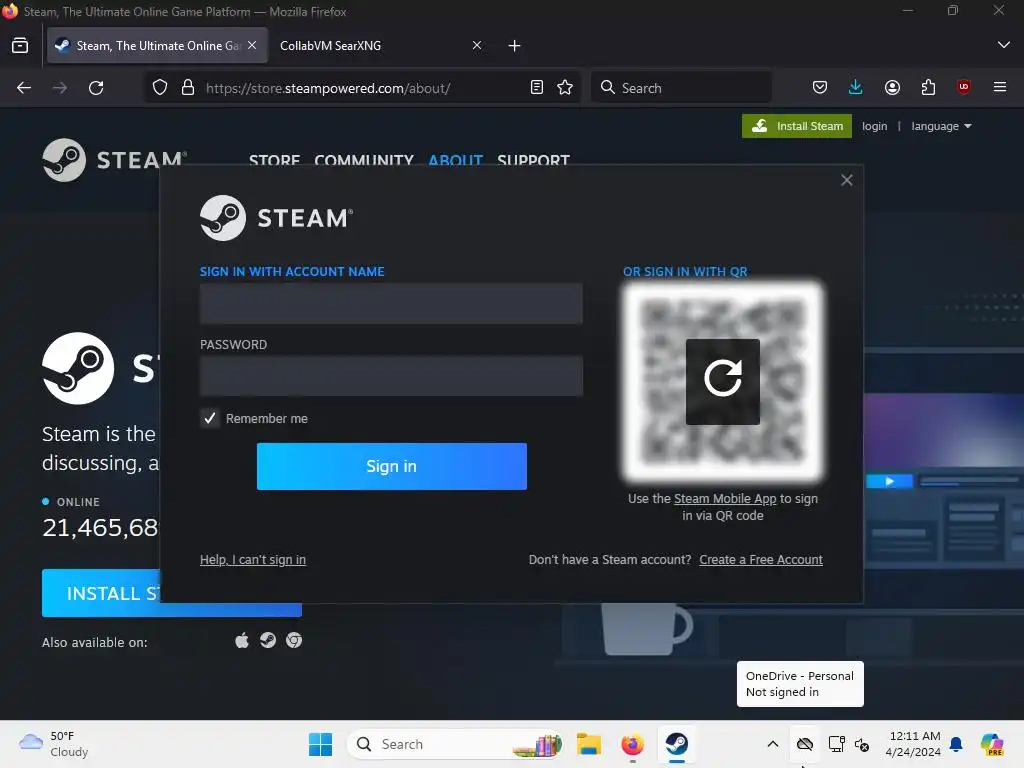The height and width of the screenshot is (768, 1024).
Task: Close the Steam sign-in dialog
Action: (846, 180)
